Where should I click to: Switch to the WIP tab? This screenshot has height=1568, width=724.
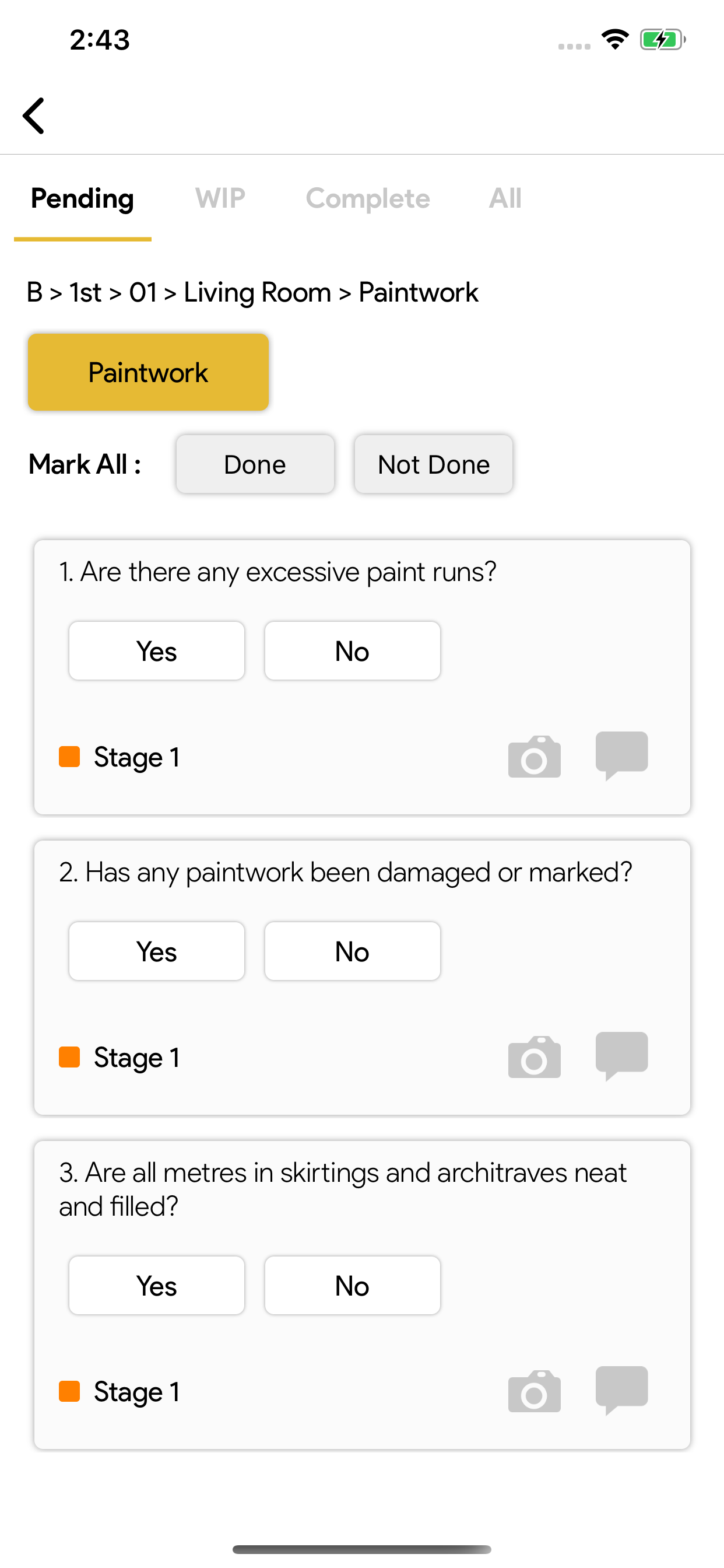click(220, 198)
